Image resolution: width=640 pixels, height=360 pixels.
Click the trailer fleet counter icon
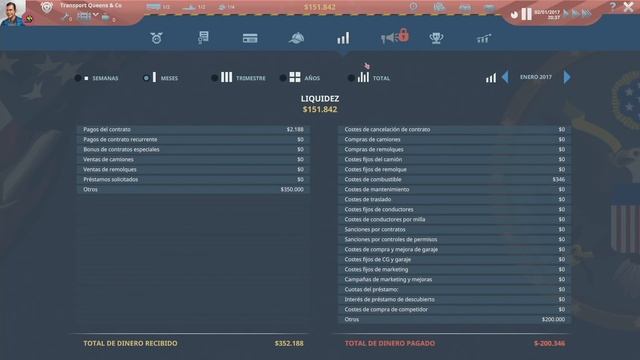tap(105, 18)
